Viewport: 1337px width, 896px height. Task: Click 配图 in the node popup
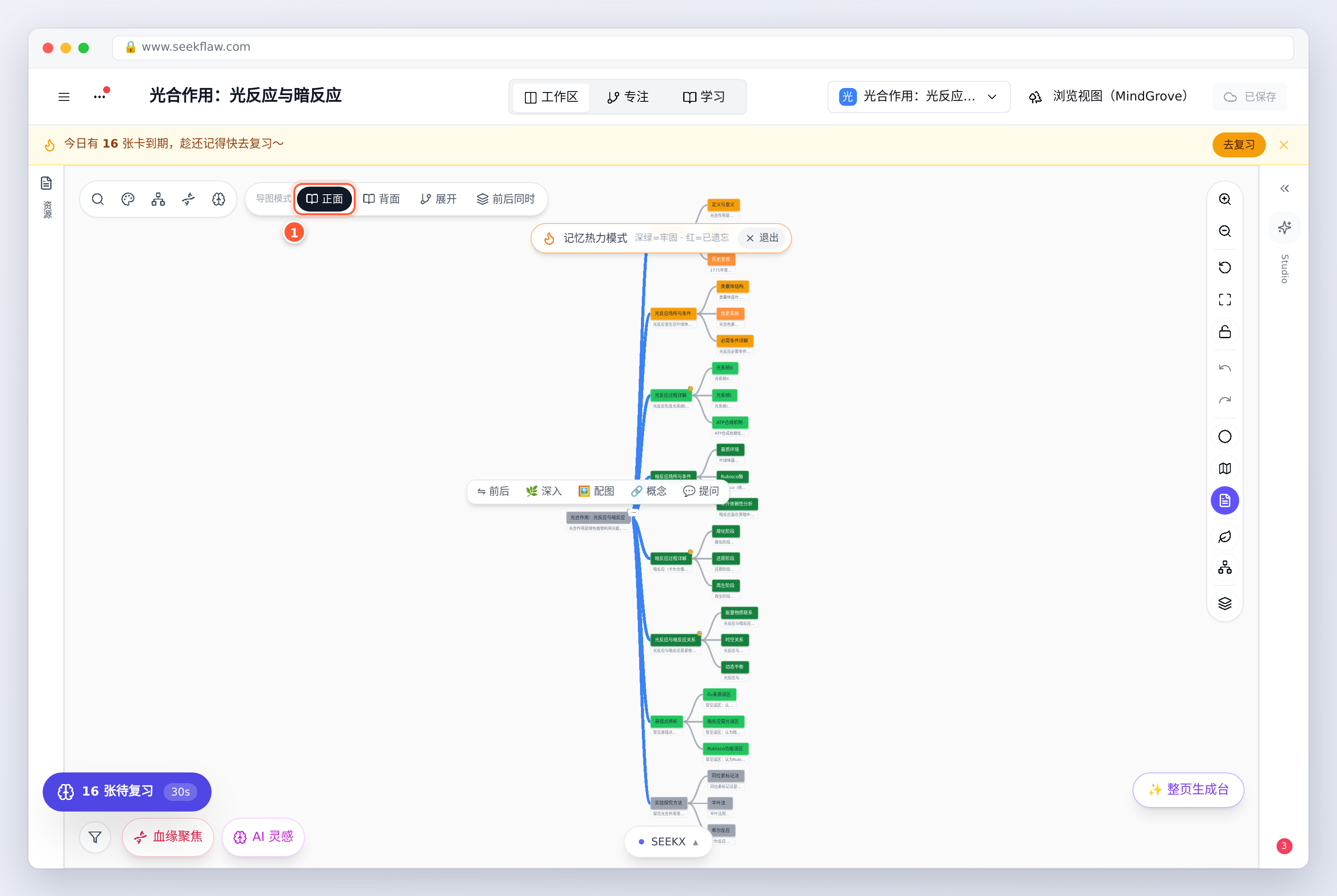pos(596,492)
